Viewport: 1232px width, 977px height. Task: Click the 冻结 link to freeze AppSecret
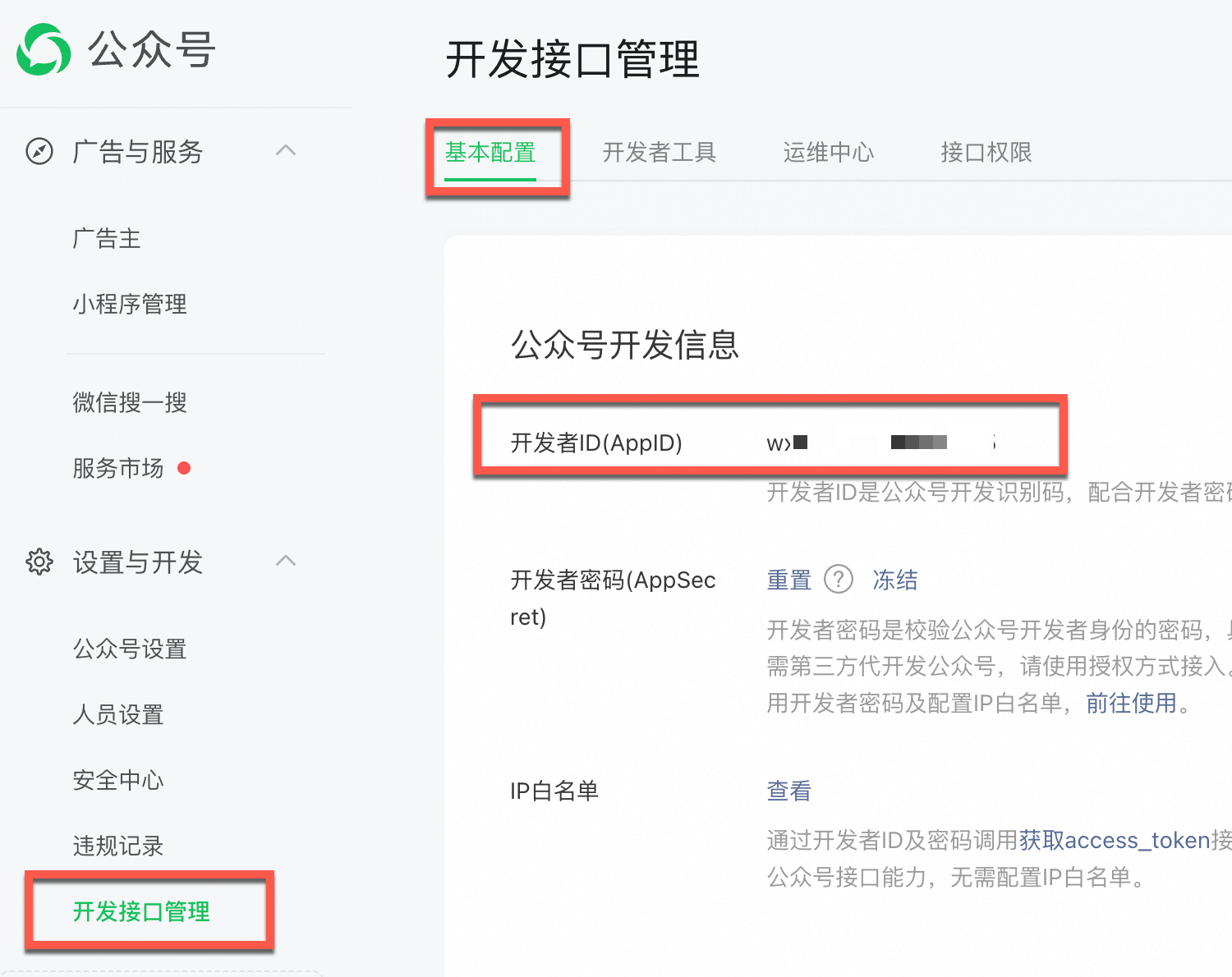(x=895, y=580)
